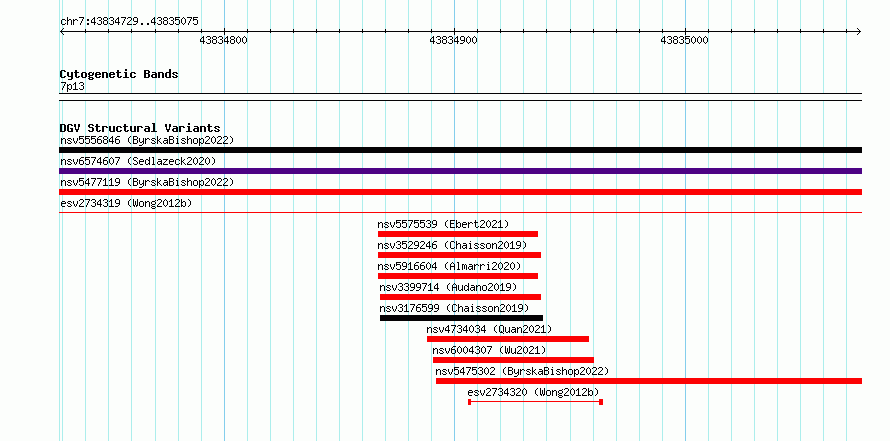The height and width of the screenshot is (441, 890).
Task: Open variant label esv2734320 (Wong2012b)
Action: coord(534,392)
